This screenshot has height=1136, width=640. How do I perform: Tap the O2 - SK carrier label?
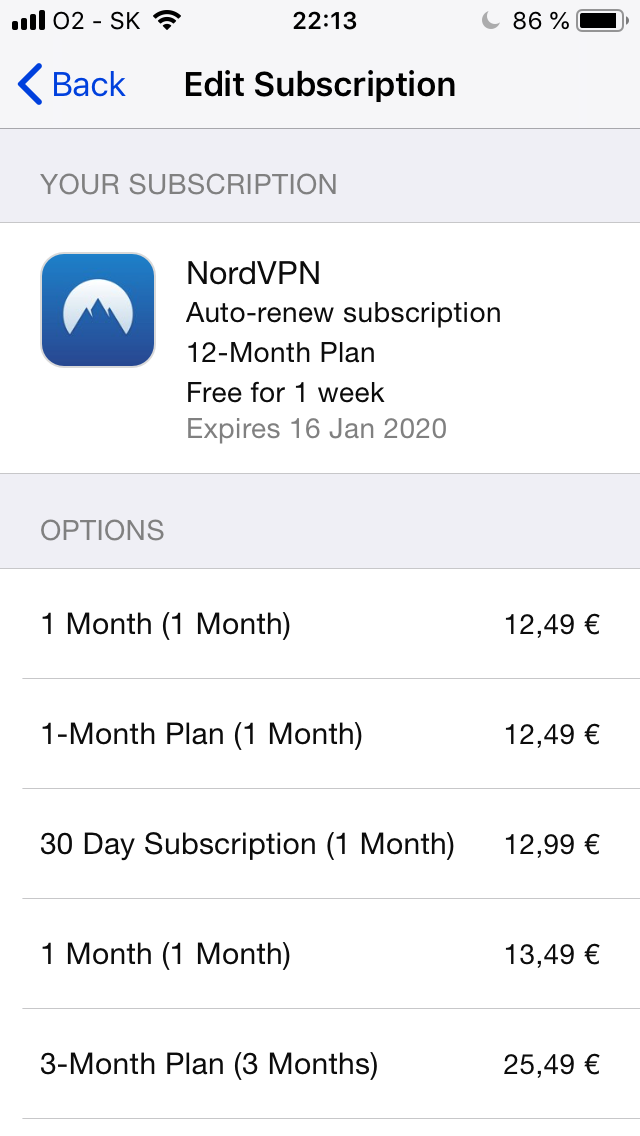tap(97, 20)
